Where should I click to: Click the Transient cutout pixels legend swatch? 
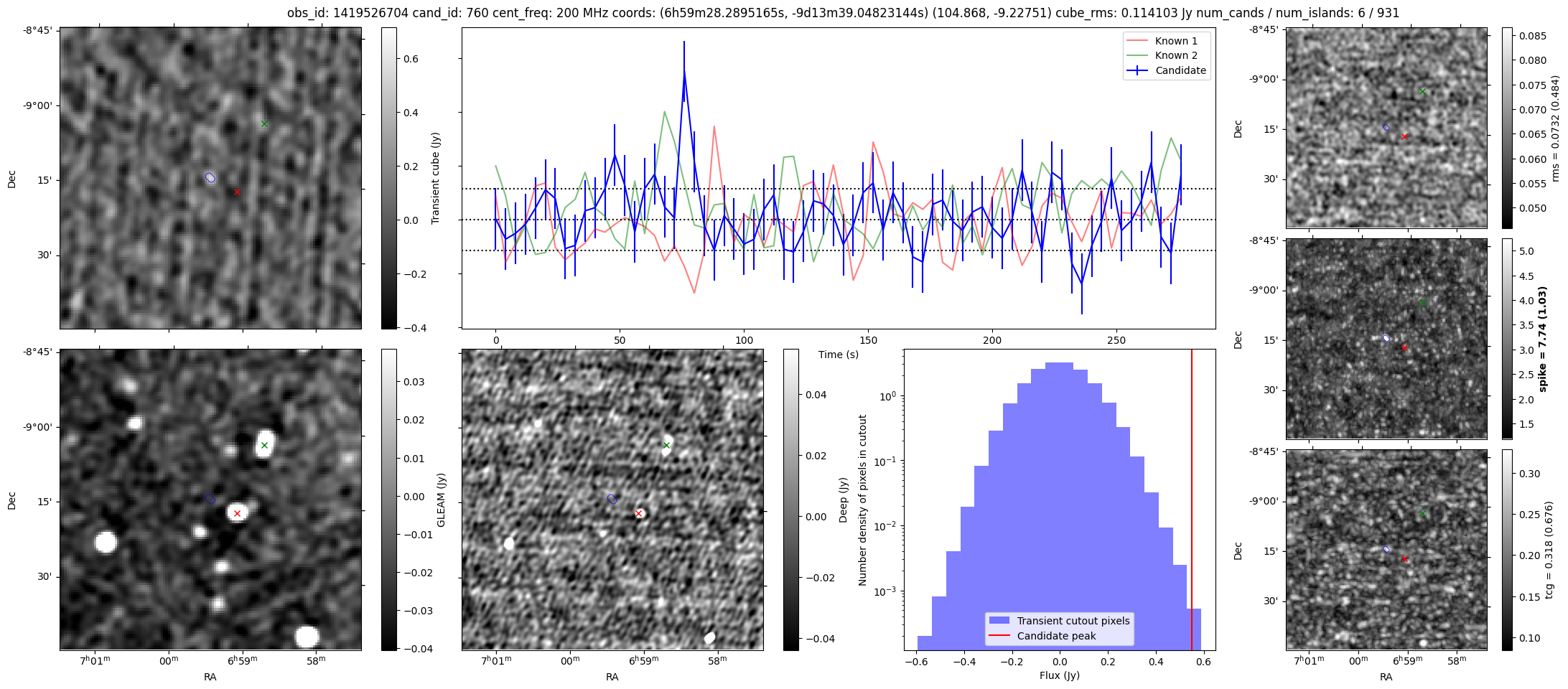tap(999, 621)
